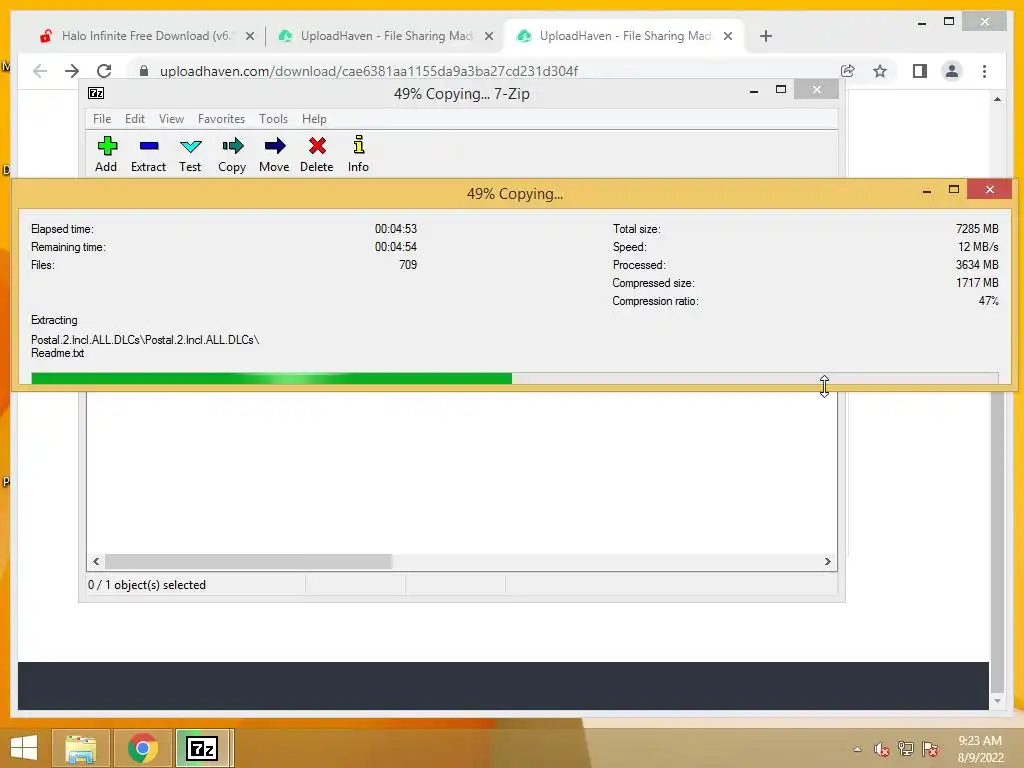The width and height of the screenshot is (1024, 768).
Task: Click the clock showing 9:23 AM
Action: (x=980, y=741)
